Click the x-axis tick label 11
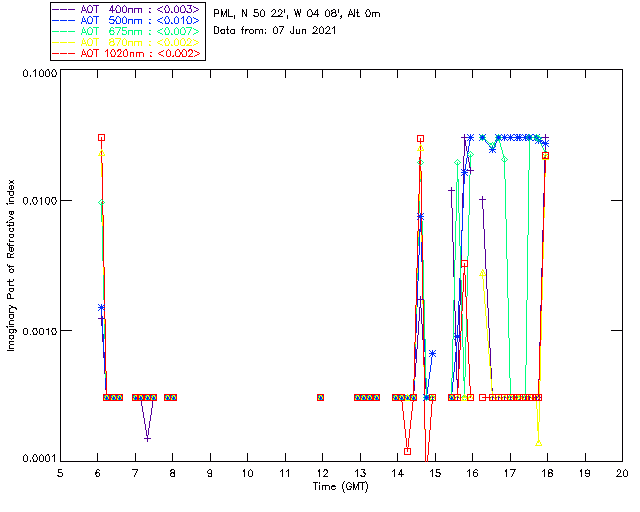The height and width of the screenshot is (512, 640). coord(285,473)
